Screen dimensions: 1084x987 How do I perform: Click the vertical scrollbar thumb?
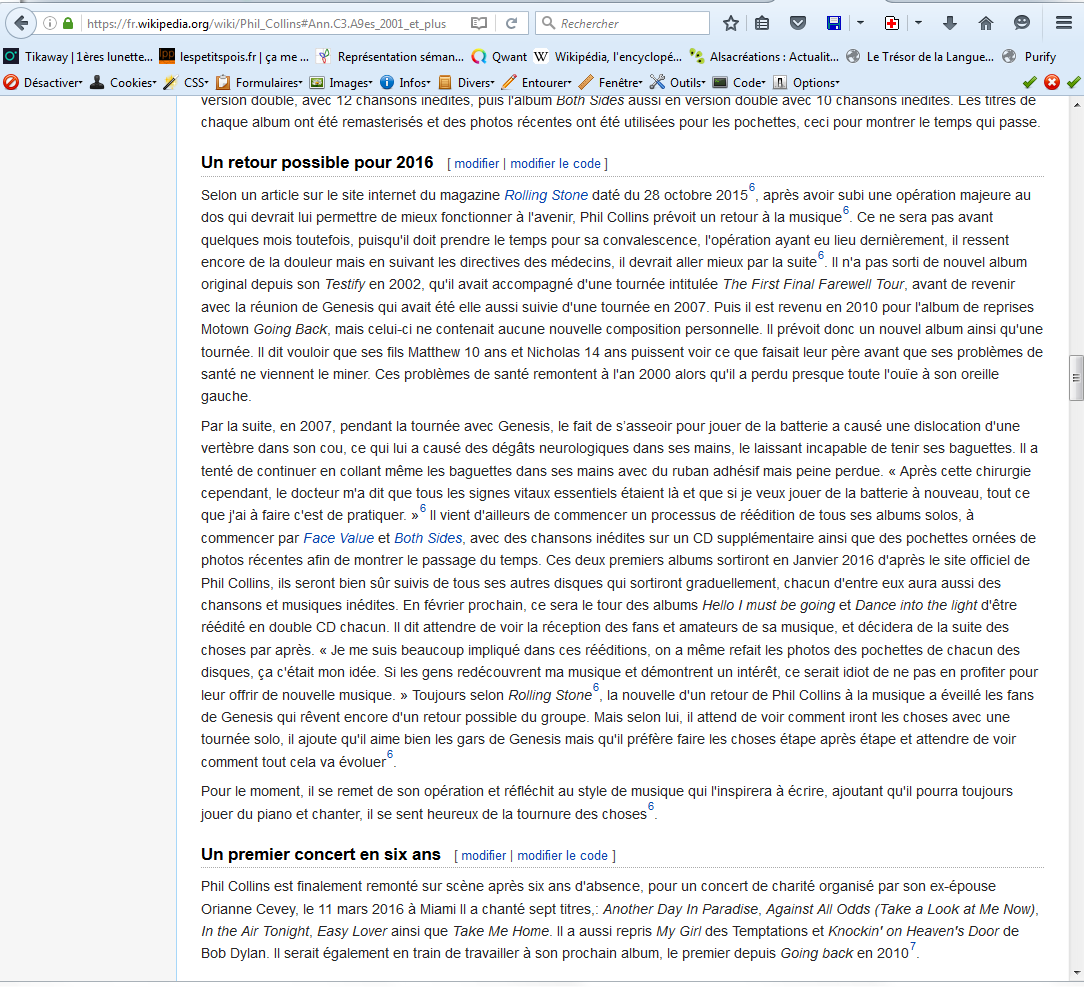pyautogui.click(x=1076, y=378)
